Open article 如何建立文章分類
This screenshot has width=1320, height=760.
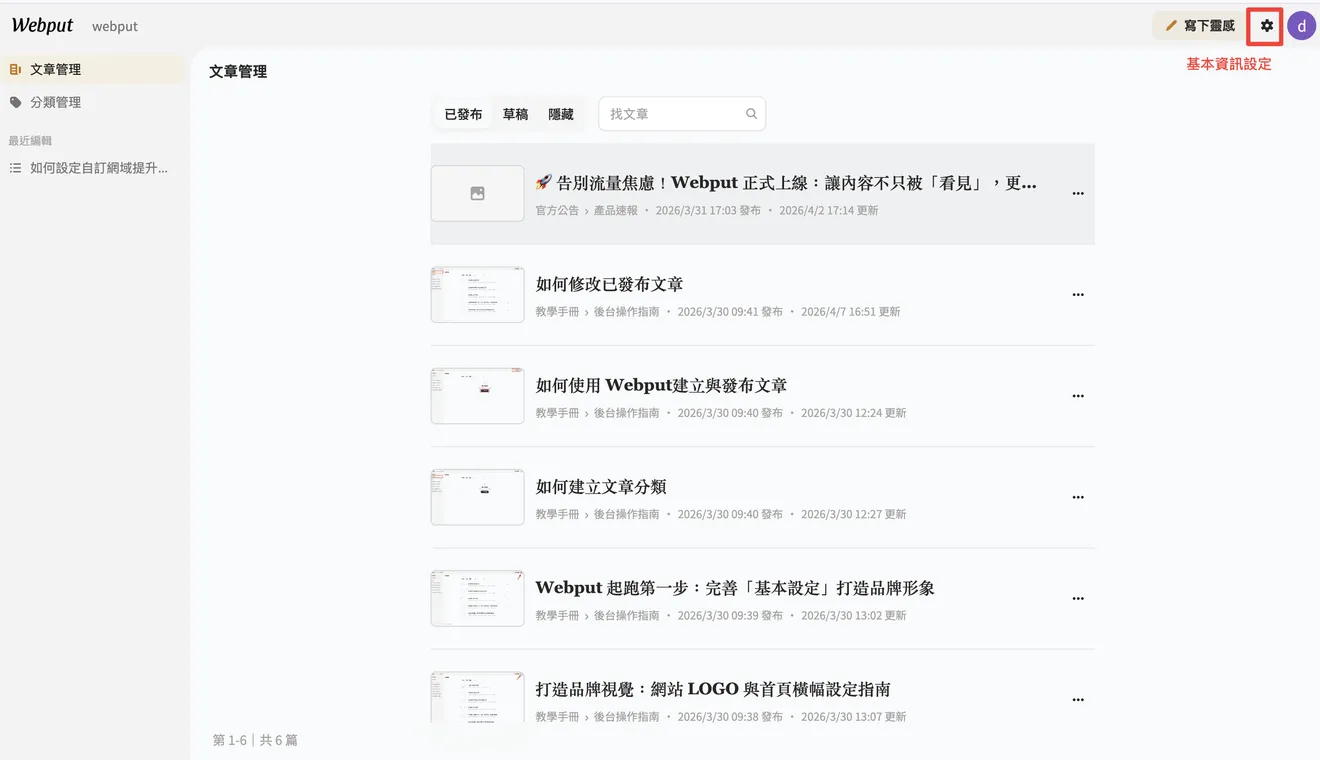(601, 487)
